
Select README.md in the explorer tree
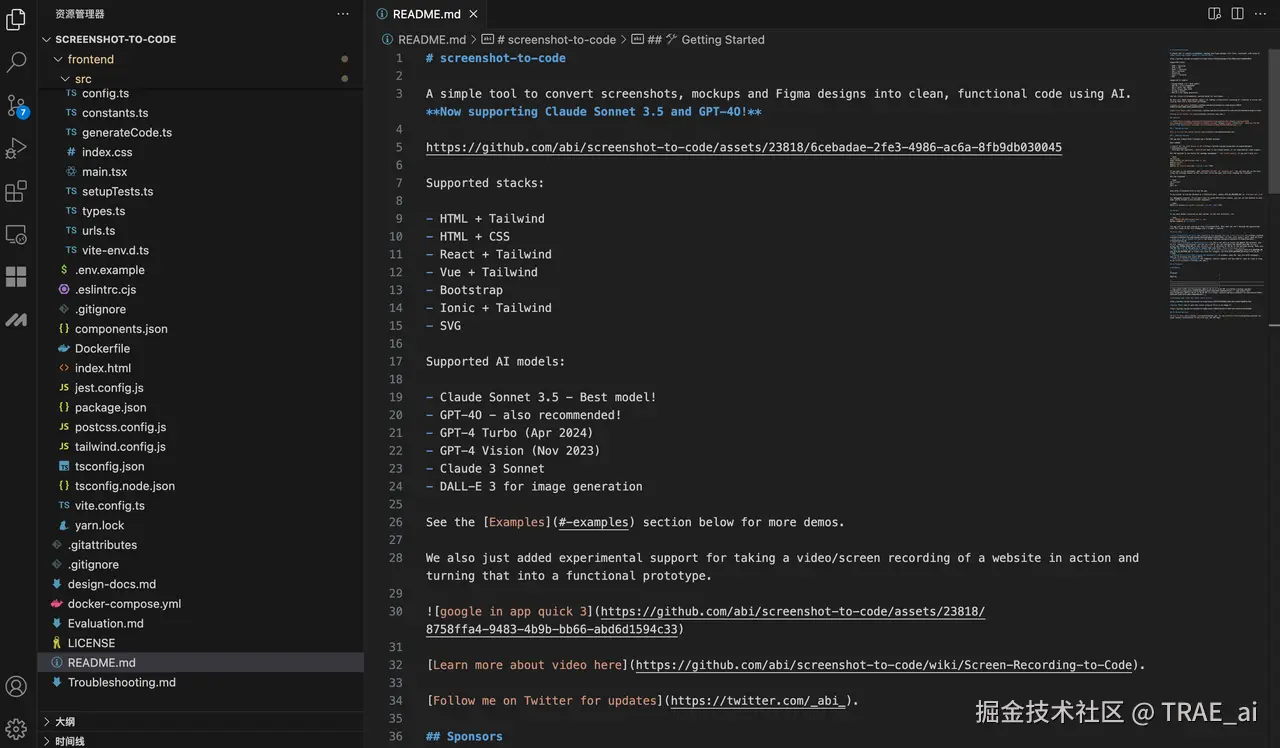pyautogui.click(x=200, y=662)
